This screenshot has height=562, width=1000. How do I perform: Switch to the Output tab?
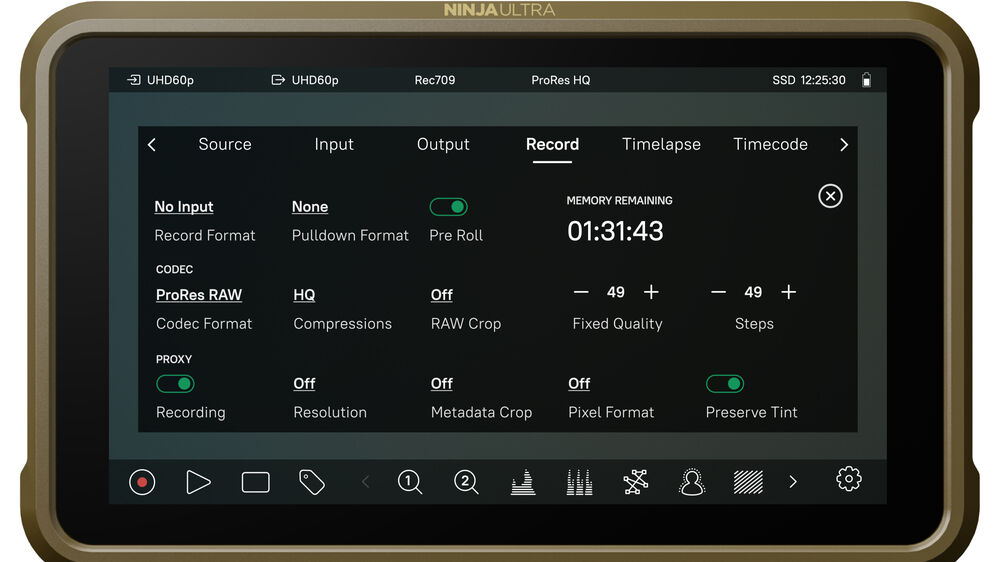coord(443,144)
